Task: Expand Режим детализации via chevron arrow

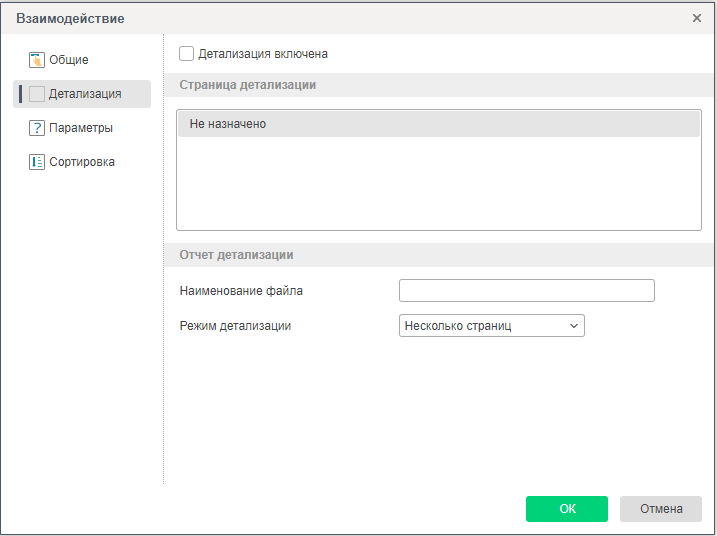Action: [574, 326]
